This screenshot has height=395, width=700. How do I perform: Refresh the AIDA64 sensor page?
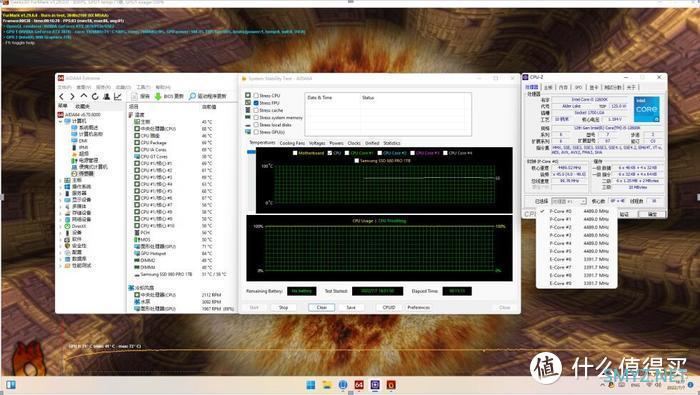(x=95, y=96)
